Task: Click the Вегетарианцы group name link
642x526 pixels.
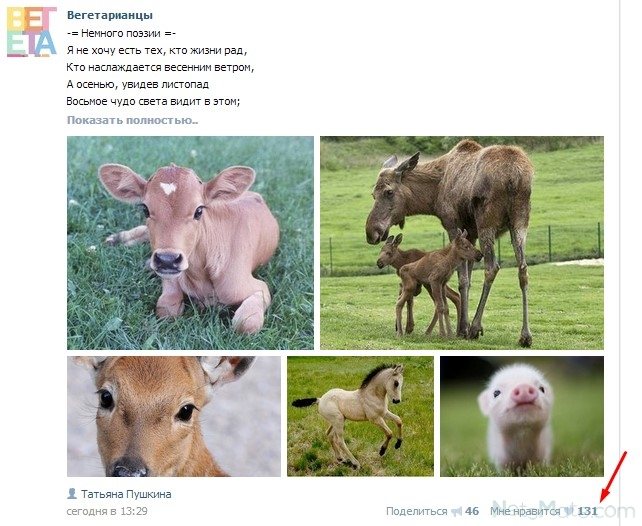Action: 110,15
